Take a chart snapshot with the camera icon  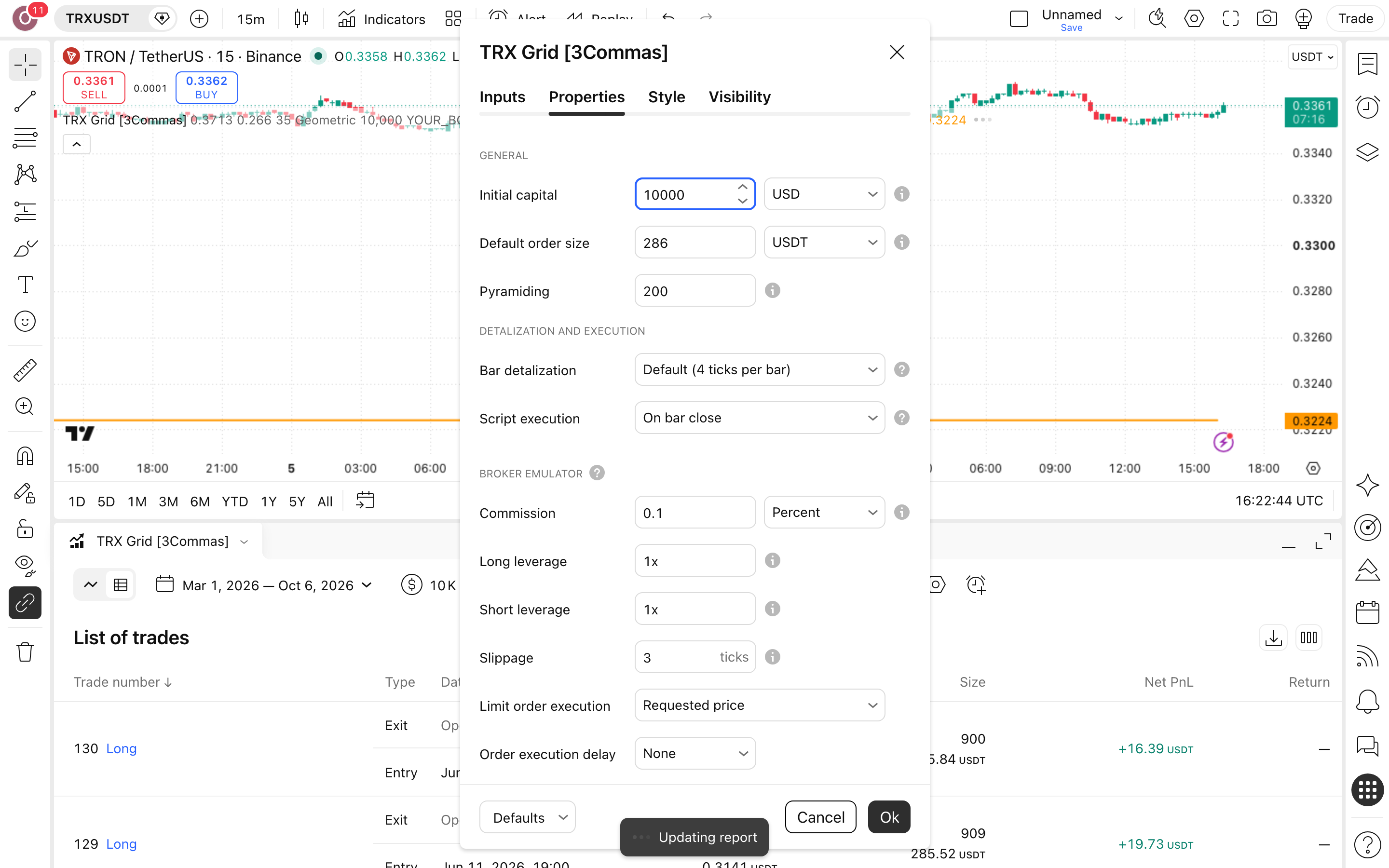(1266, 18)
